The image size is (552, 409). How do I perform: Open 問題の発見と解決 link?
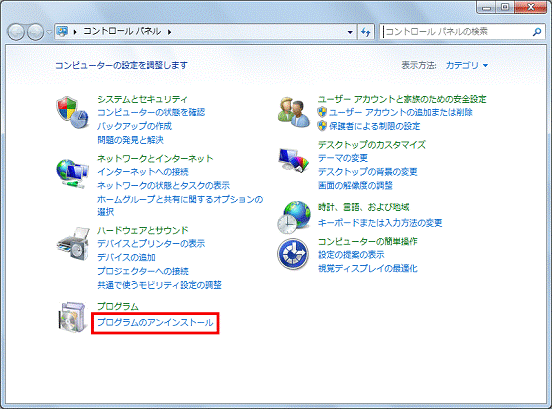(x=131, y=140)
